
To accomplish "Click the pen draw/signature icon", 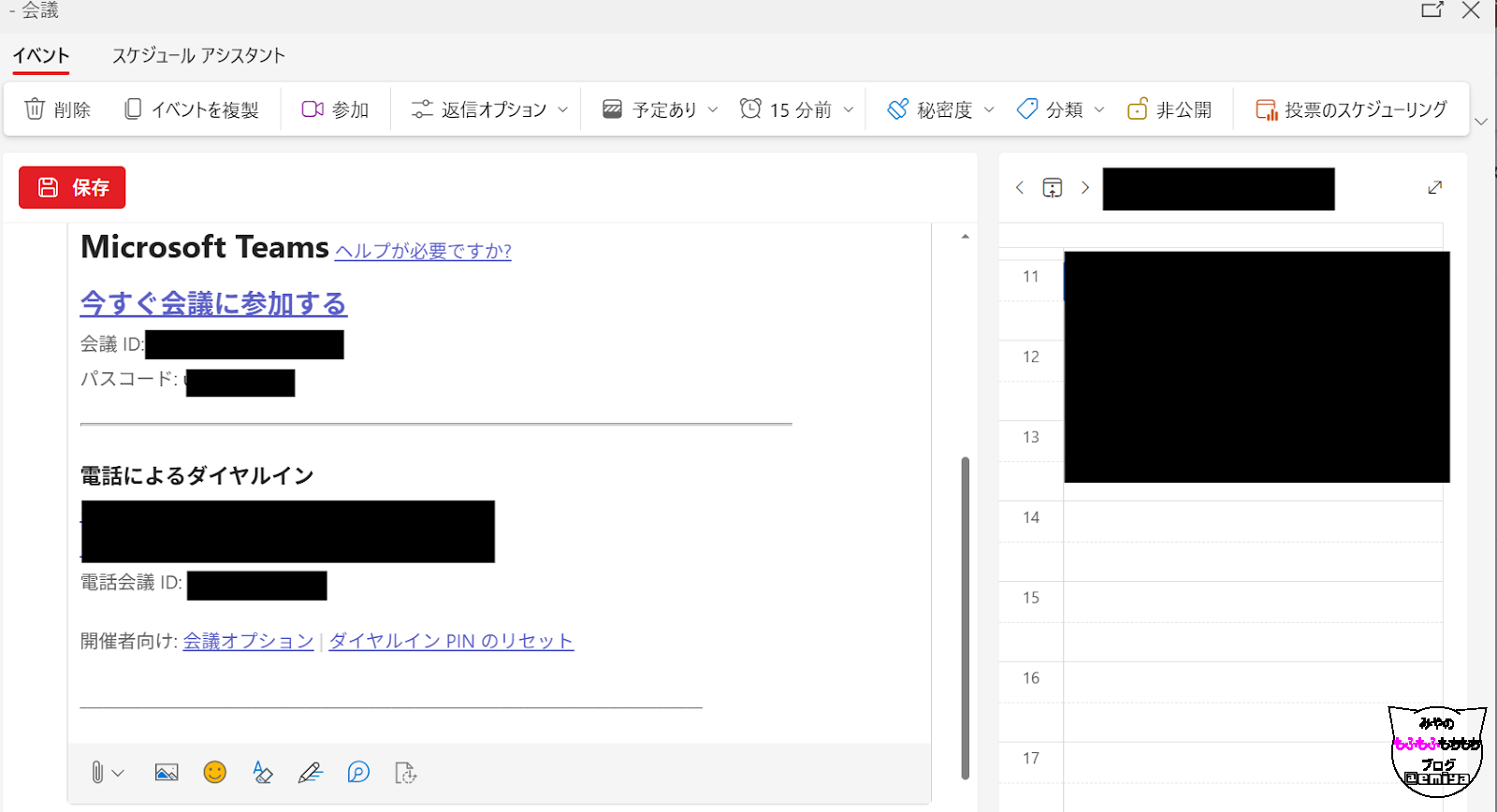I will [311, 773].
